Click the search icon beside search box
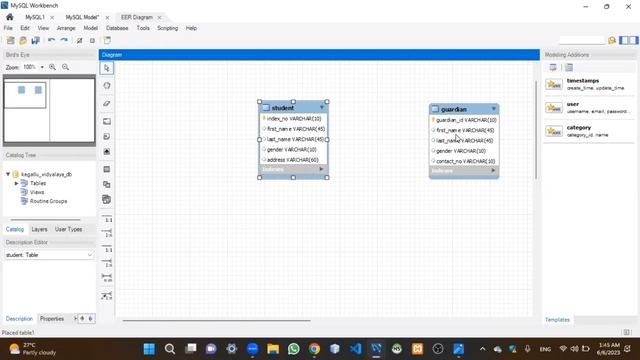Image resolution: width=640 pixels, height=360 pixels. (611, 40)
